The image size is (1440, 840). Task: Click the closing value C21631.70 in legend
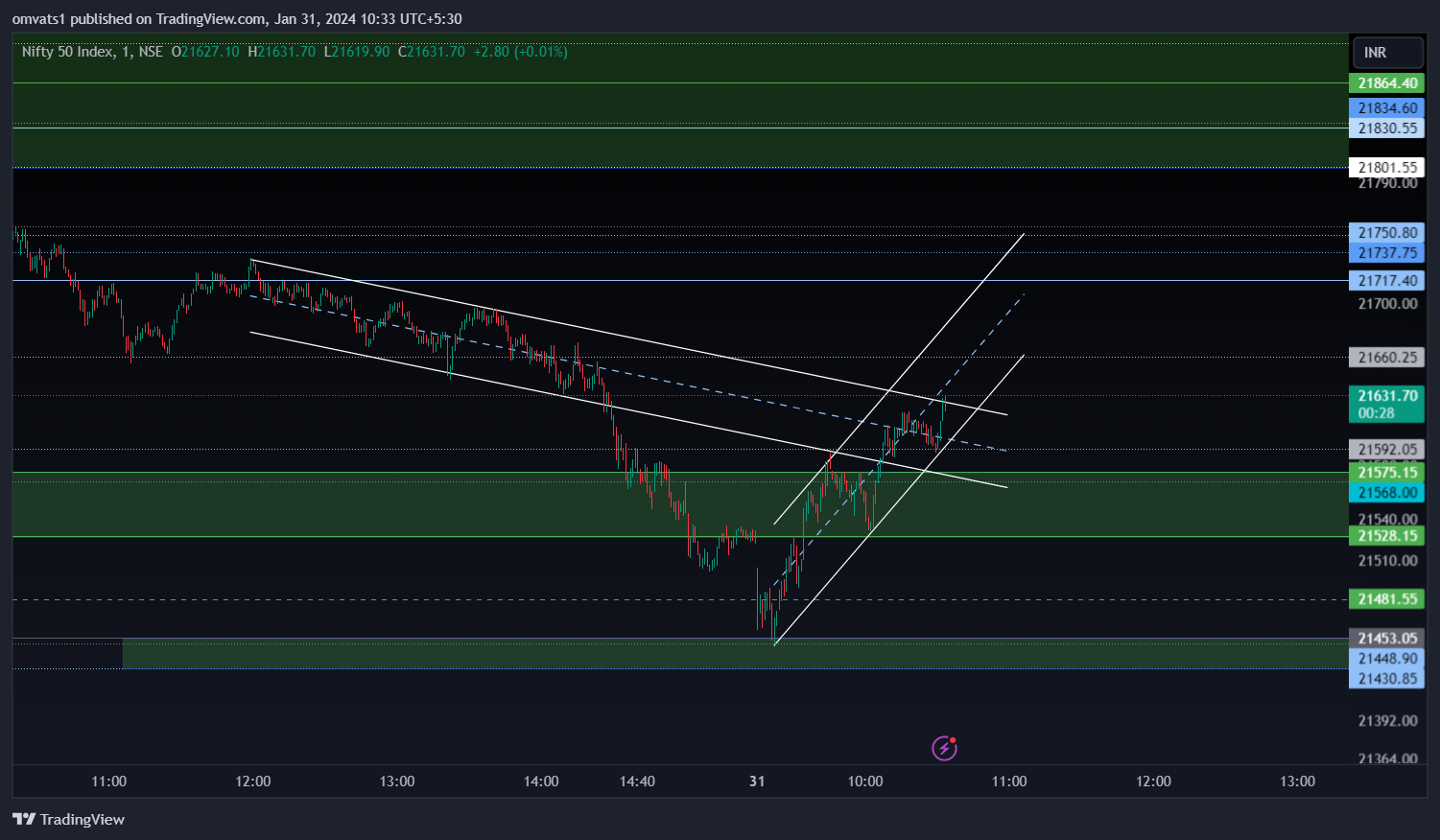click(432, 52)
